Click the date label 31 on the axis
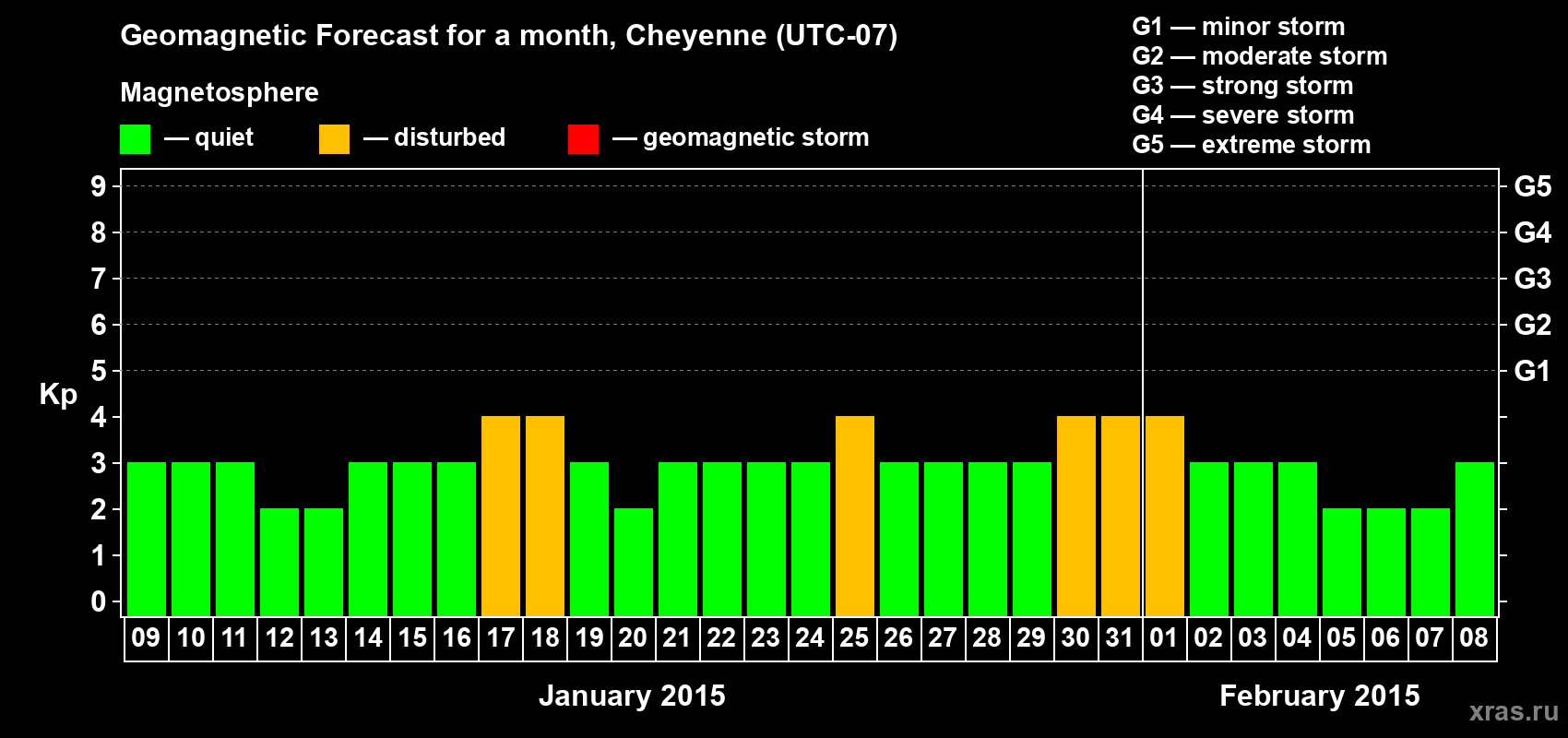The width and height of the screenshot is (1568, 738). coord(1120,637)
